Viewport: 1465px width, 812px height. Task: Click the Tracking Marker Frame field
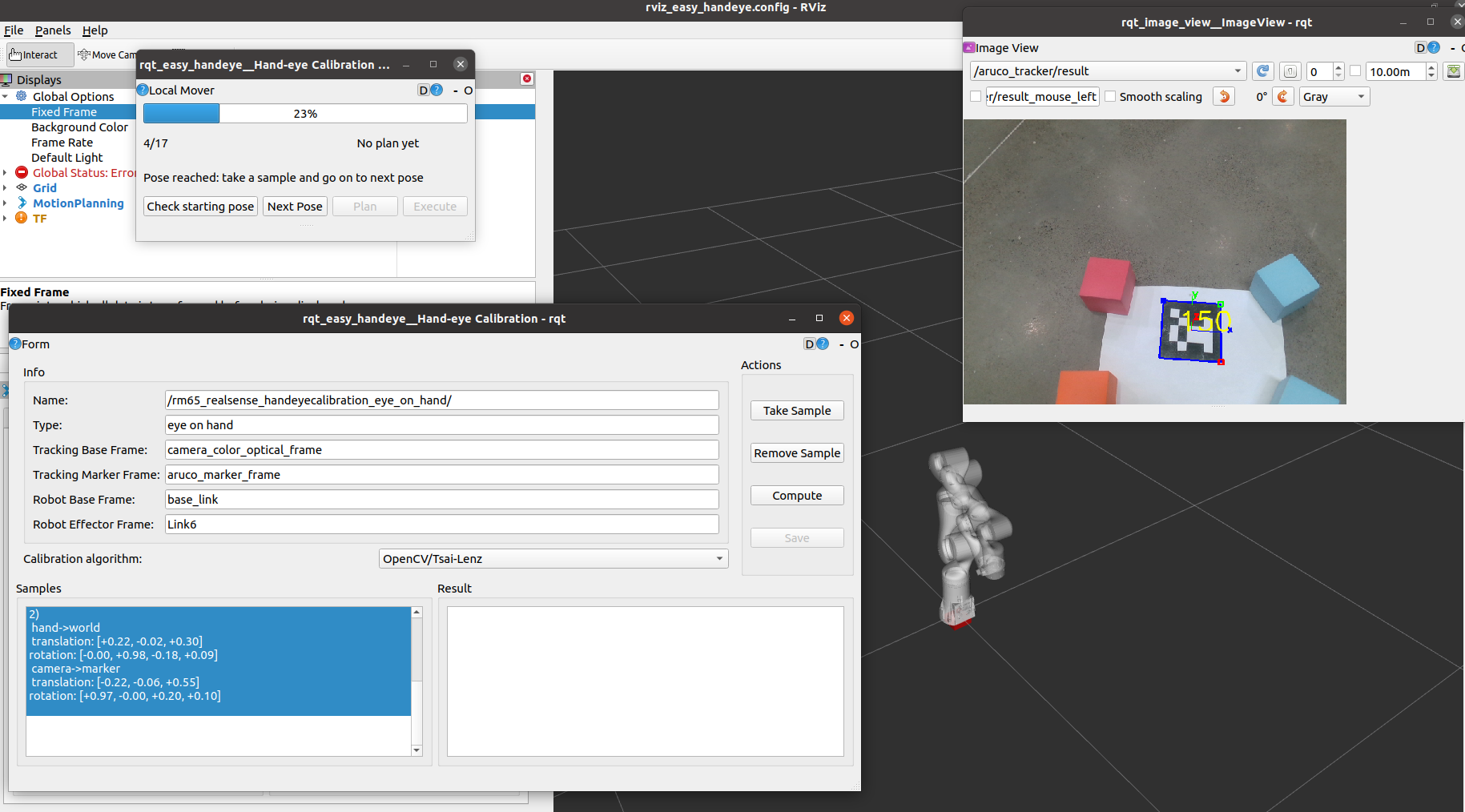pos(441,475)
